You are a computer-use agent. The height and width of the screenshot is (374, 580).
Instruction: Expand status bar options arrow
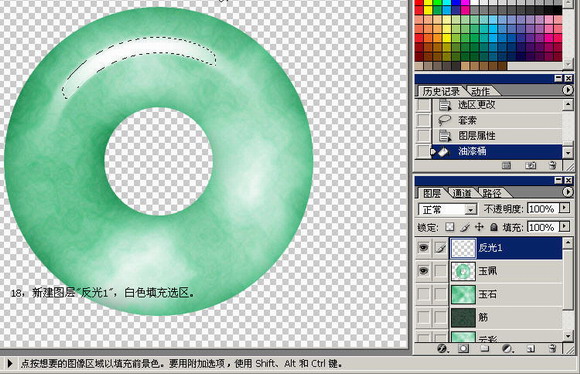[x=10, y=364]
